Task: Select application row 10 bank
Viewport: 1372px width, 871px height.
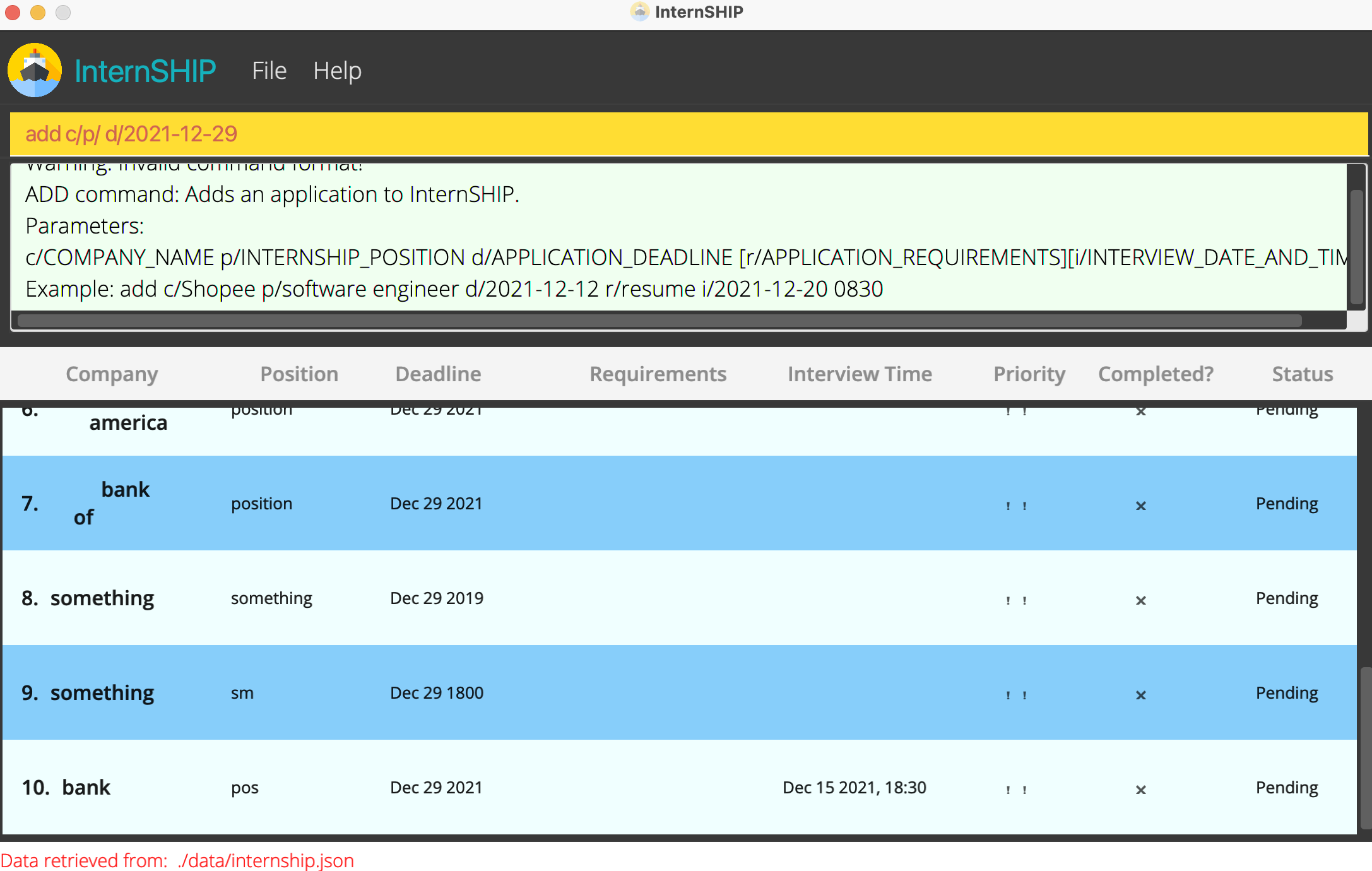Action: click(678, 787)
